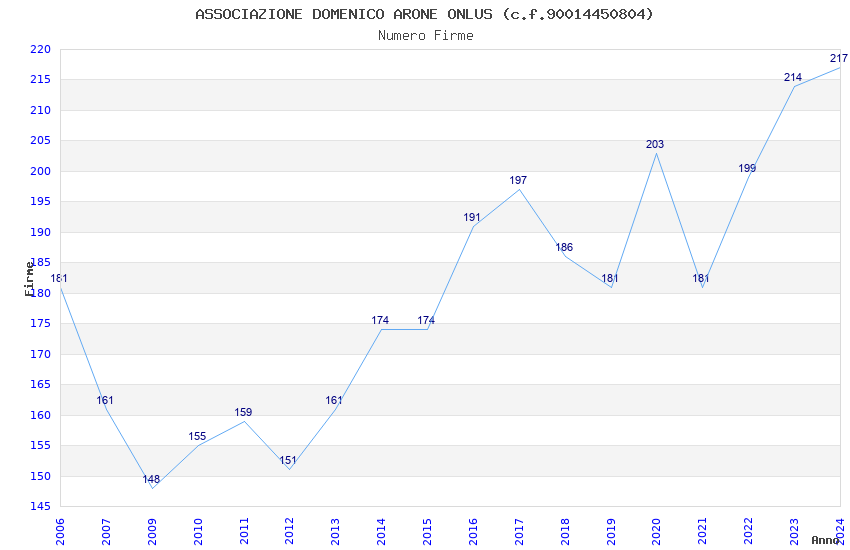Click the data label 191 for 2016

472,217
